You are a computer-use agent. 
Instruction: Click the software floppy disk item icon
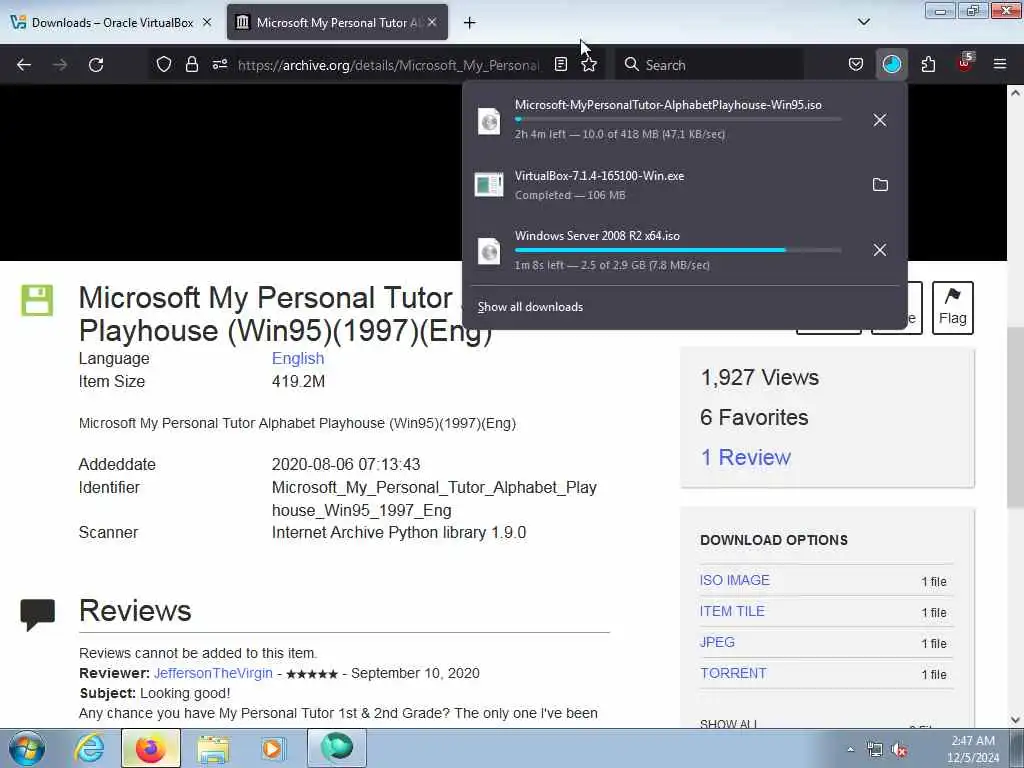(x=37, y=300)
